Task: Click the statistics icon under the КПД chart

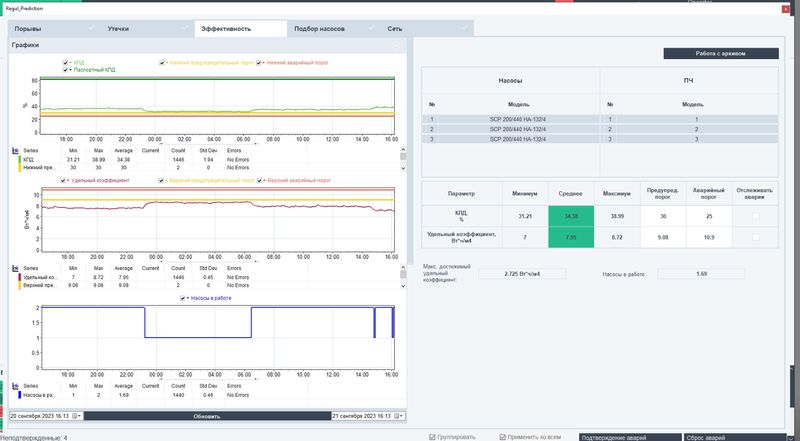Action: pos(14,150)
